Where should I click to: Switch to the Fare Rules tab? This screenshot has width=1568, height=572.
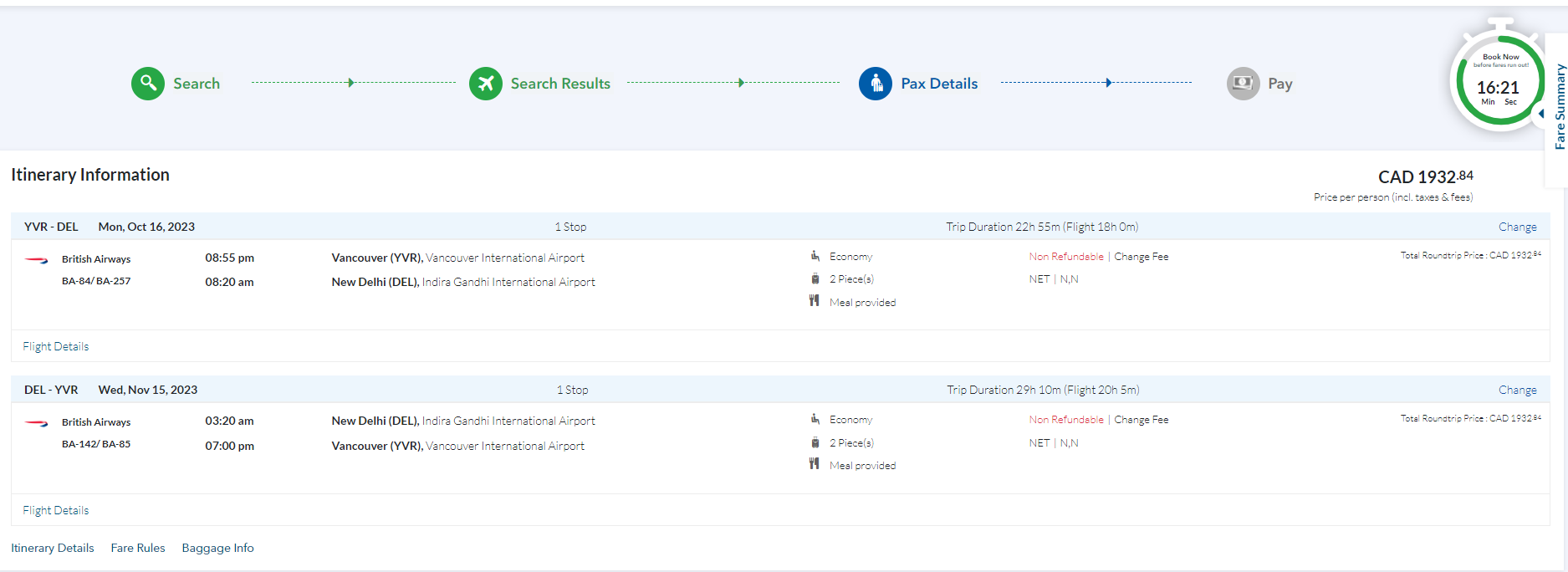coord(138,548)
